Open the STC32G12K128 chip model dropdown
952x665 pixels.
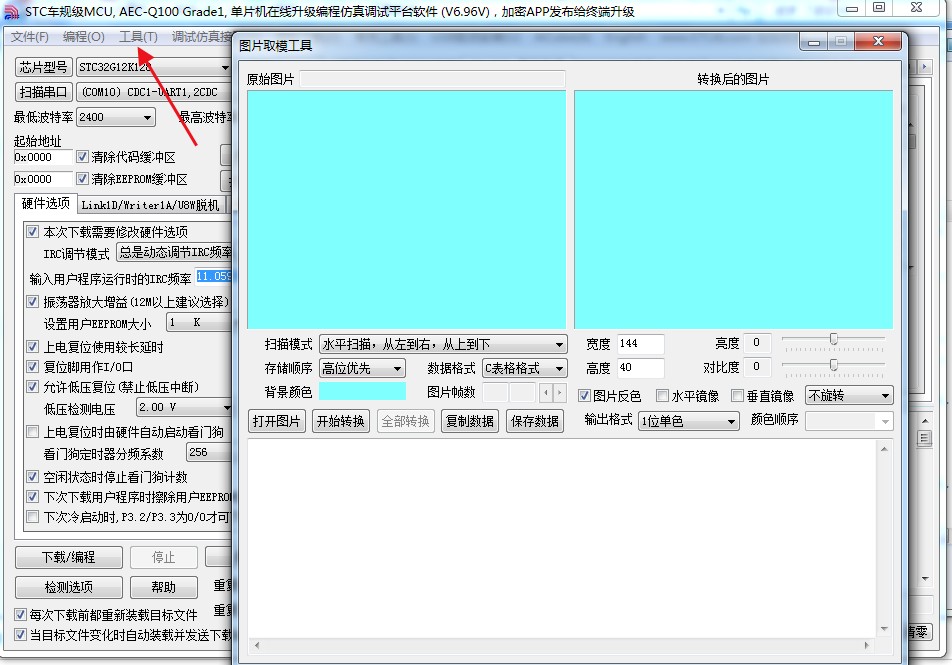pyautogui.click(x=154, y=67)
